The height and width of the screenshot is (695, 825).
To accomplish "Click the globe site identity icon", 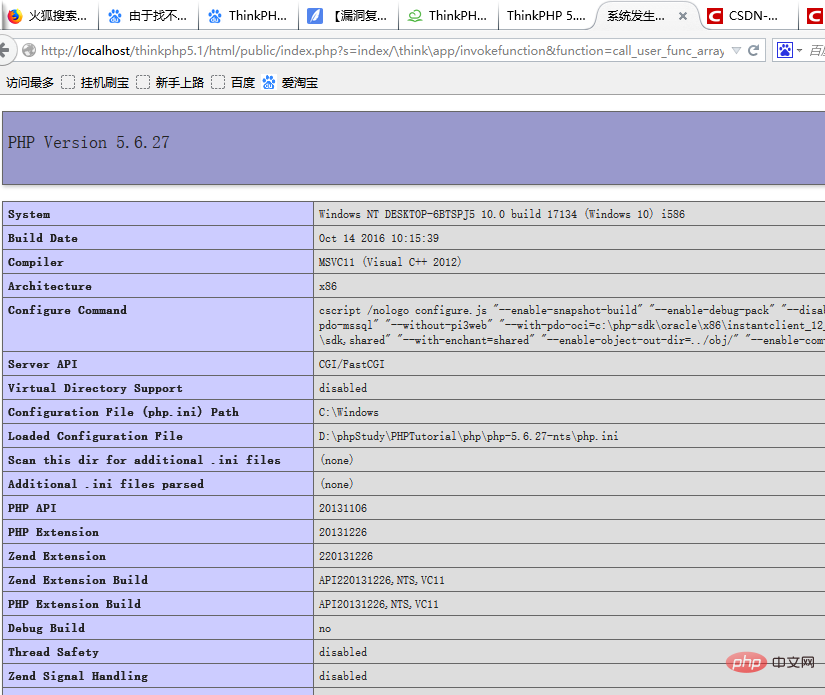I will coord(29,50).
